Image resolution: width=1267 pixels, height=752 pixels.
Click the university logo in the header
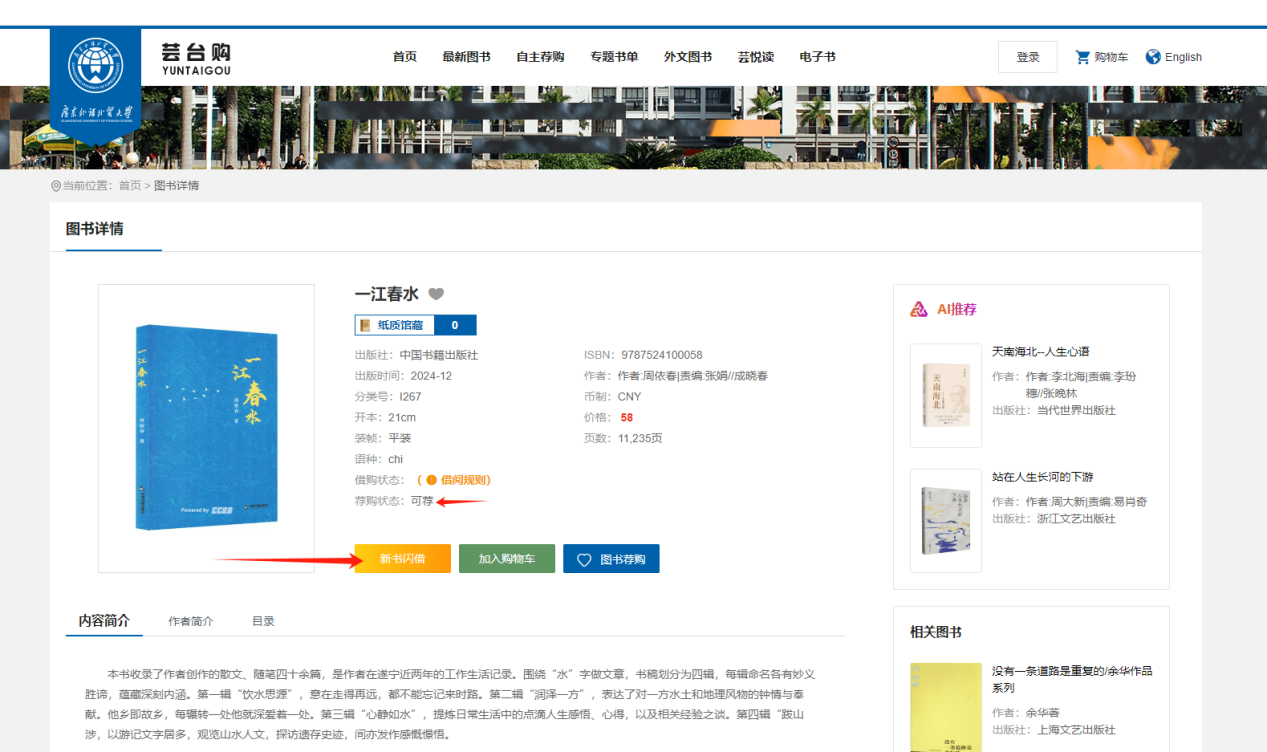coord(95,78)
